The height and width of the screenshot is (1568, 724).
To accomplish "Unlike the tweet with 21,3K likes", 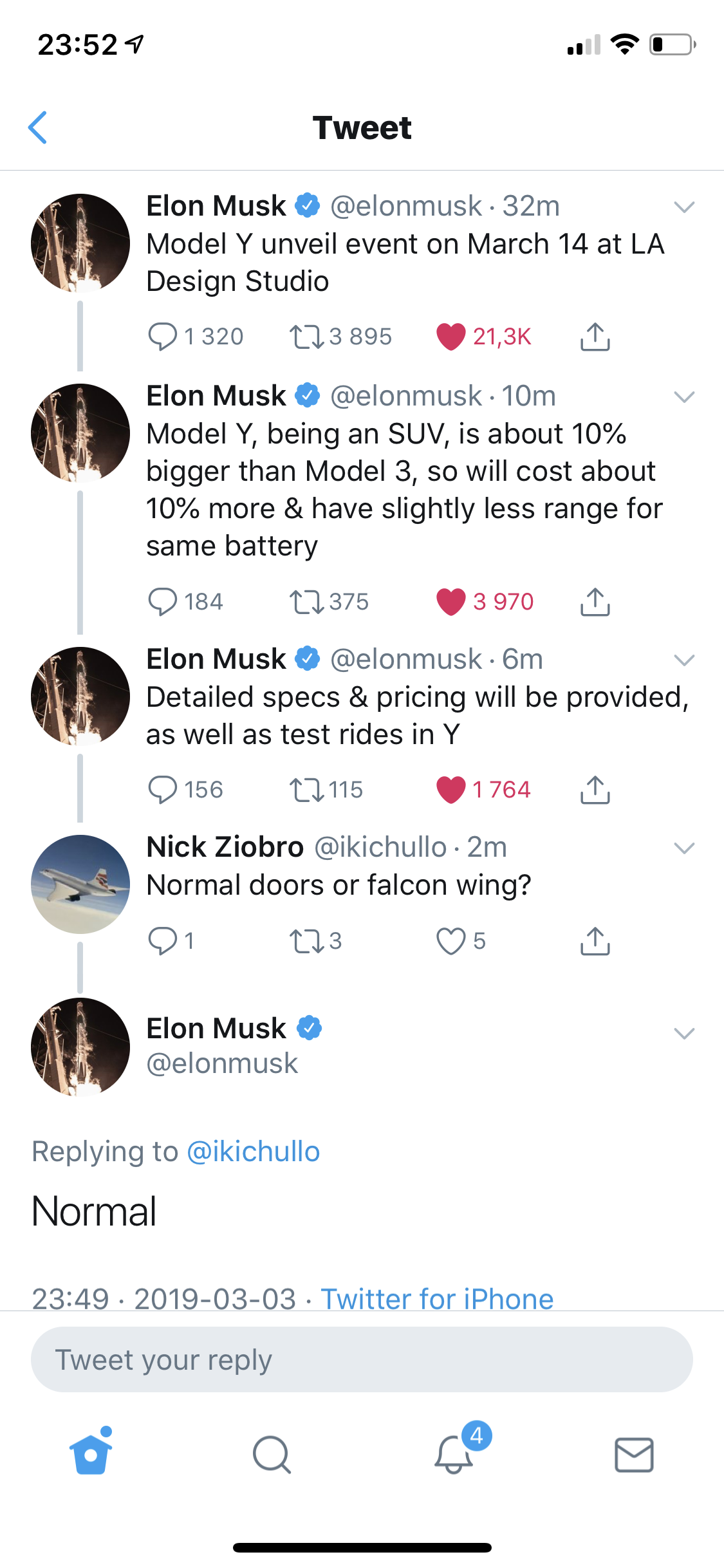I will [x=450, y=337].
